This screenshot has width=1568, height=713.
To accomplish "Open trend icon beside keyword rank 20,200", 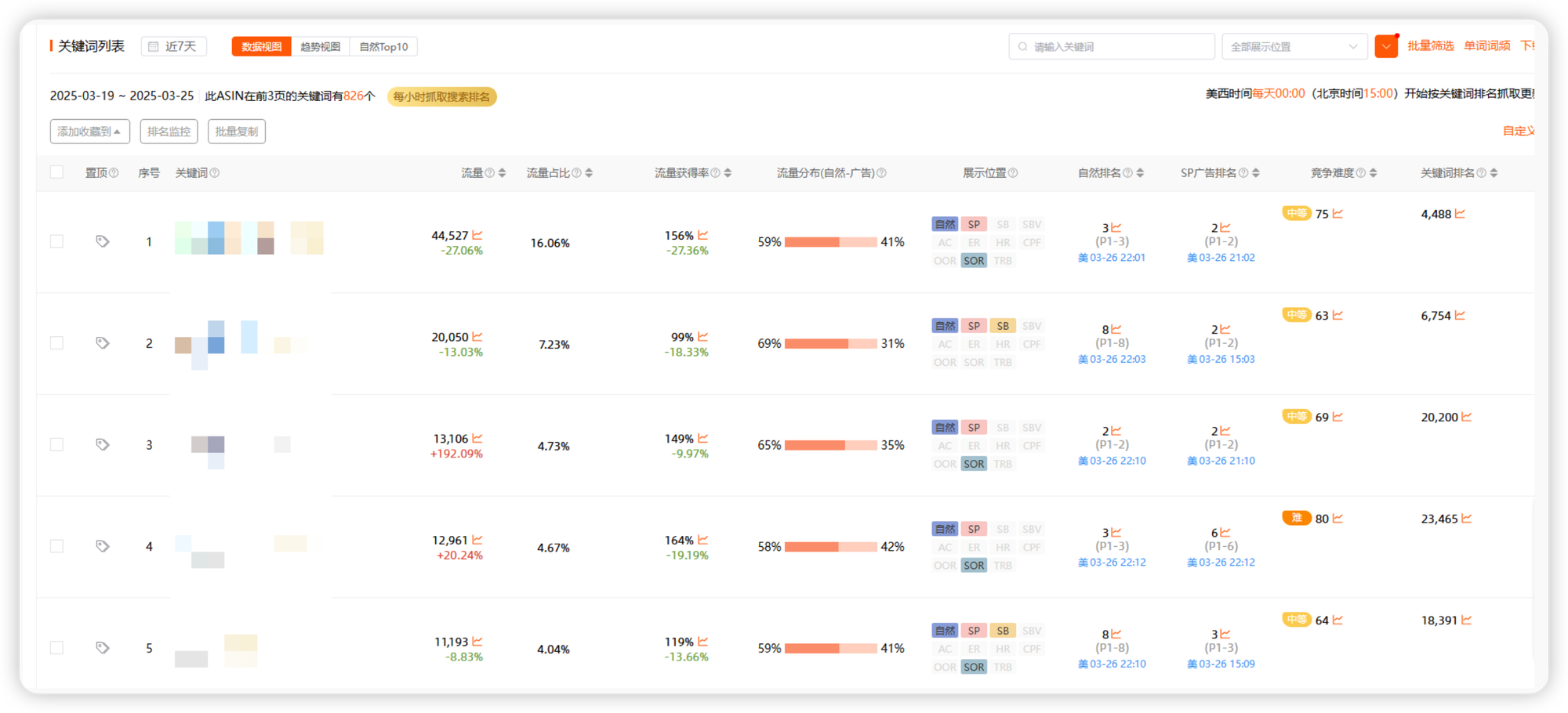I will click(1466, 417).
